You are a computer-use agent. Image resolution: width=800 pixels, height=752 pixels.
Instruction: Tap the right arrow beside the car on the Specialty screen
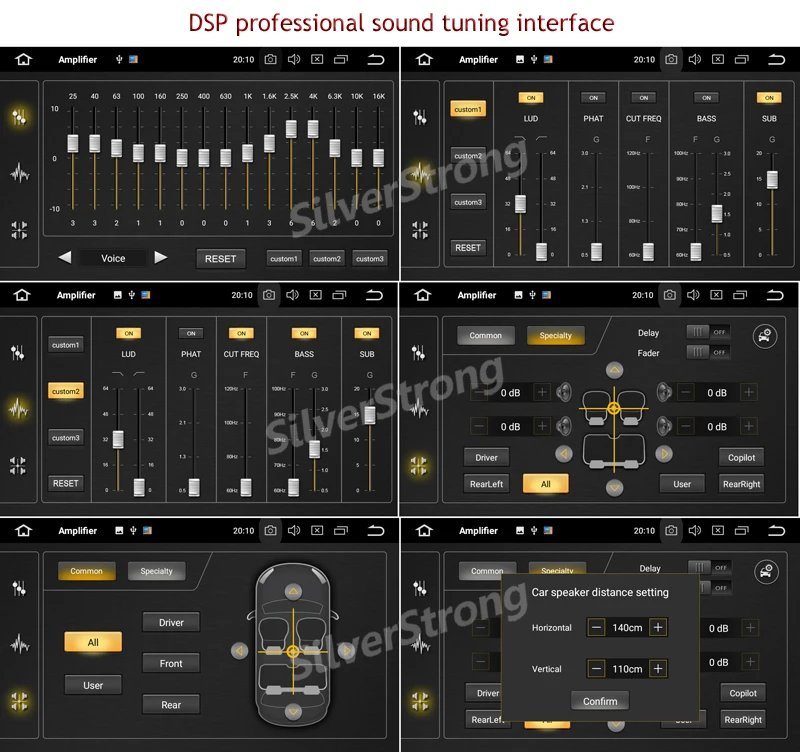click(664, 454)
